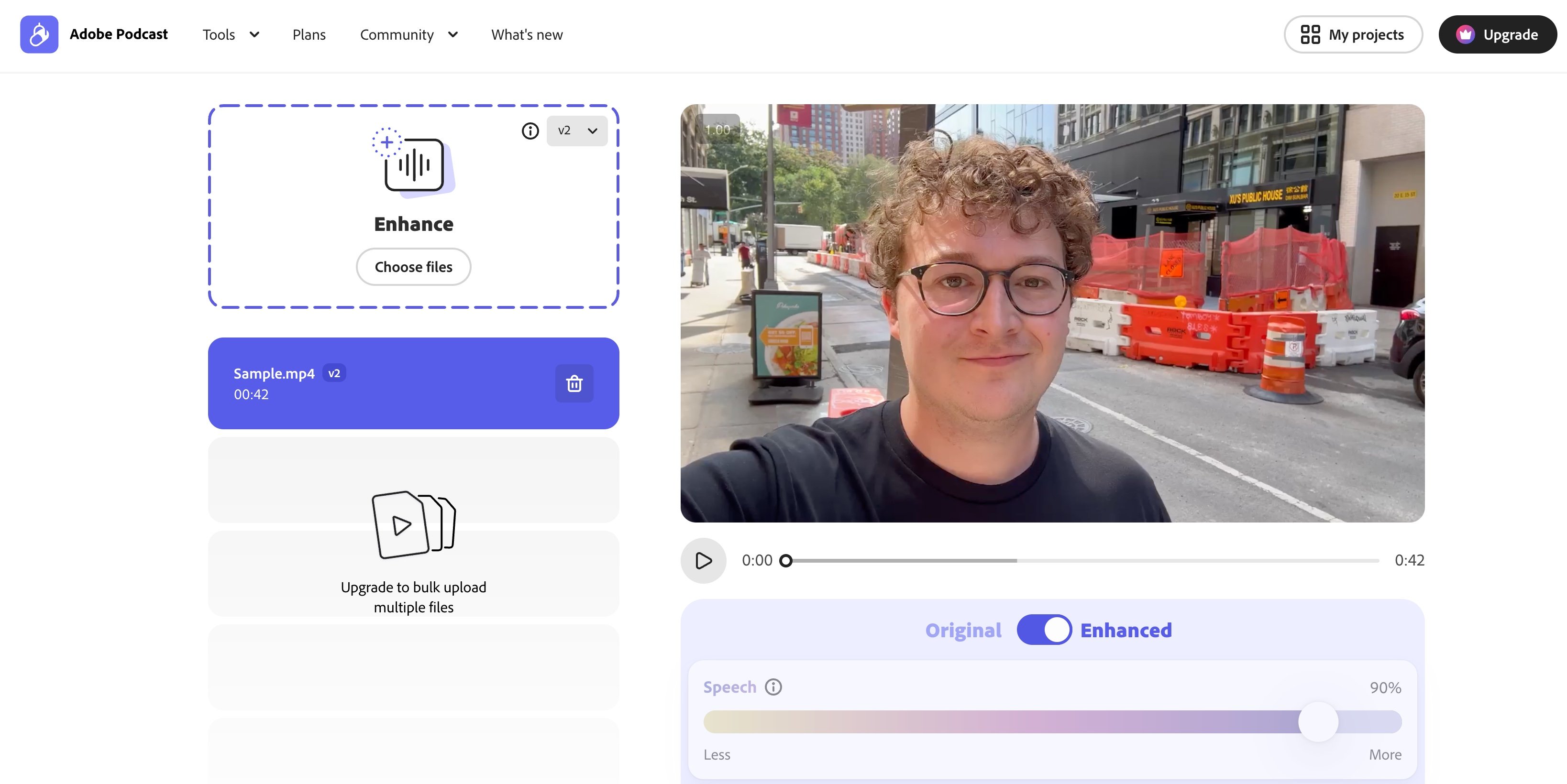The image size is (1567, 784).
Task: Open the v2 model version dropdown
Action: pyautogui.click(x=577, y=131)
